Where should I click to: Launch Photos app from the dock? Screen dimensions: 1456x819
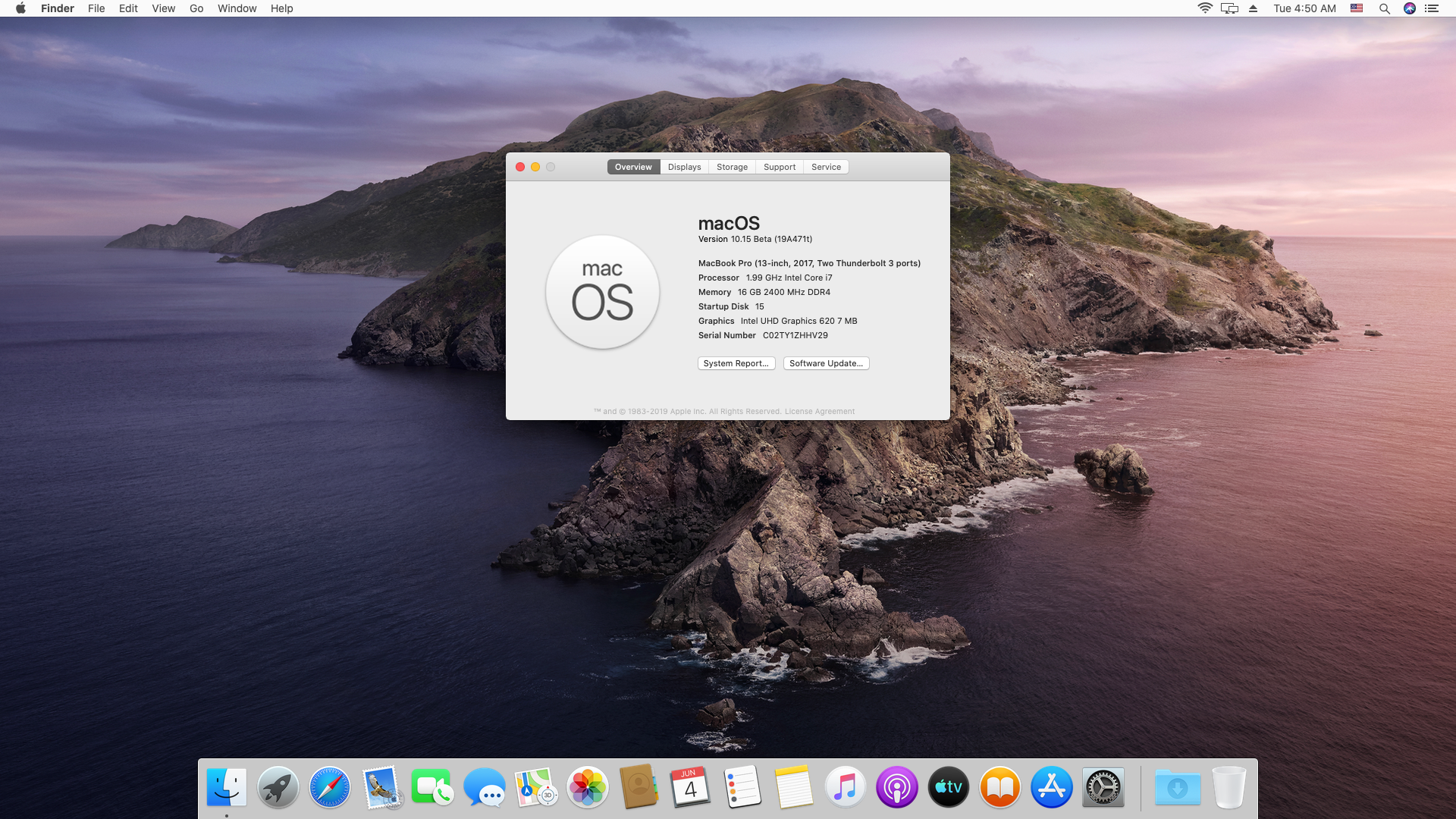[x=587, y=788]
